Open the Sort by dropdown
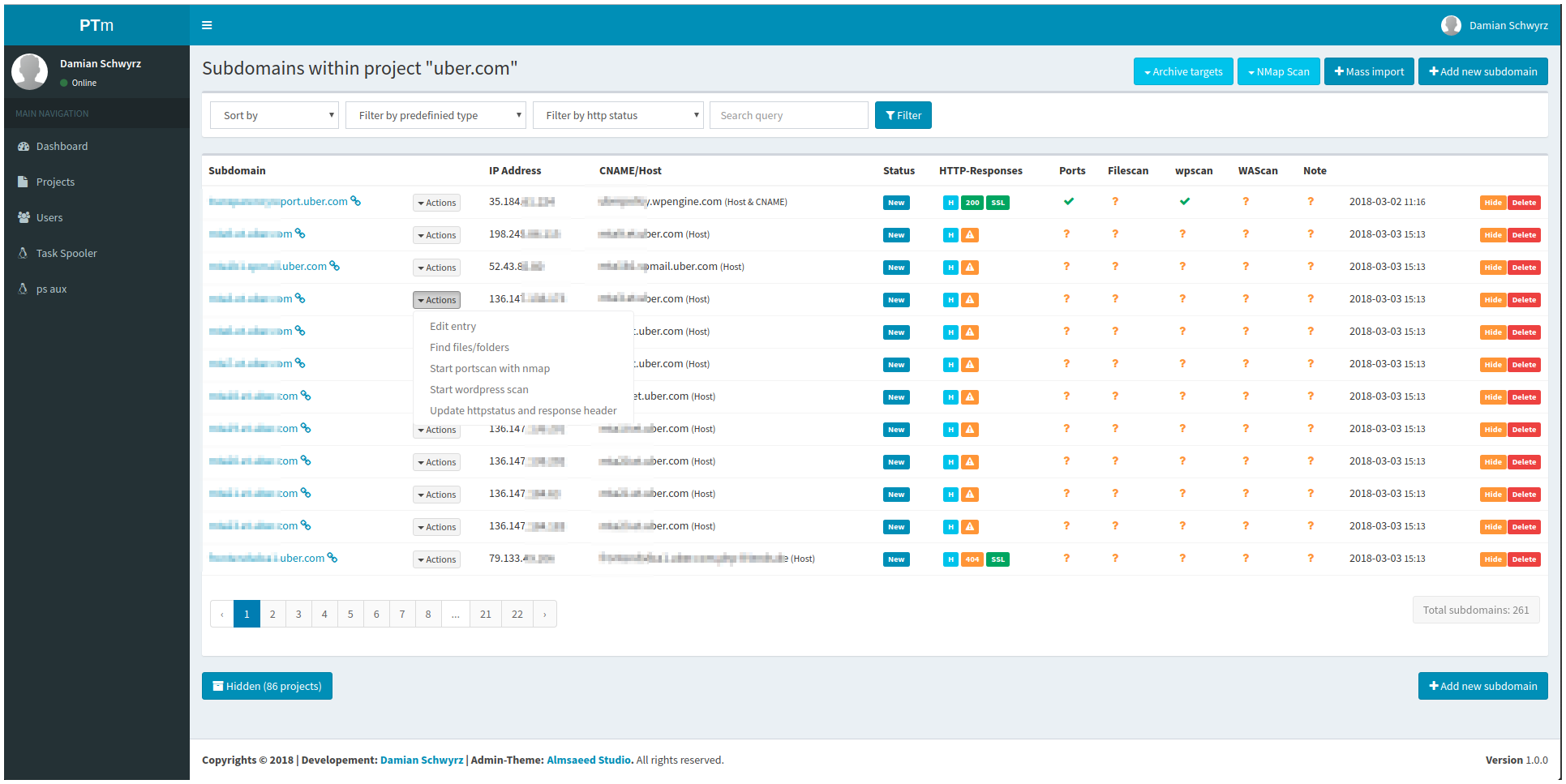The width and height of the screenshot is (1566, 784). coord(275,116)
